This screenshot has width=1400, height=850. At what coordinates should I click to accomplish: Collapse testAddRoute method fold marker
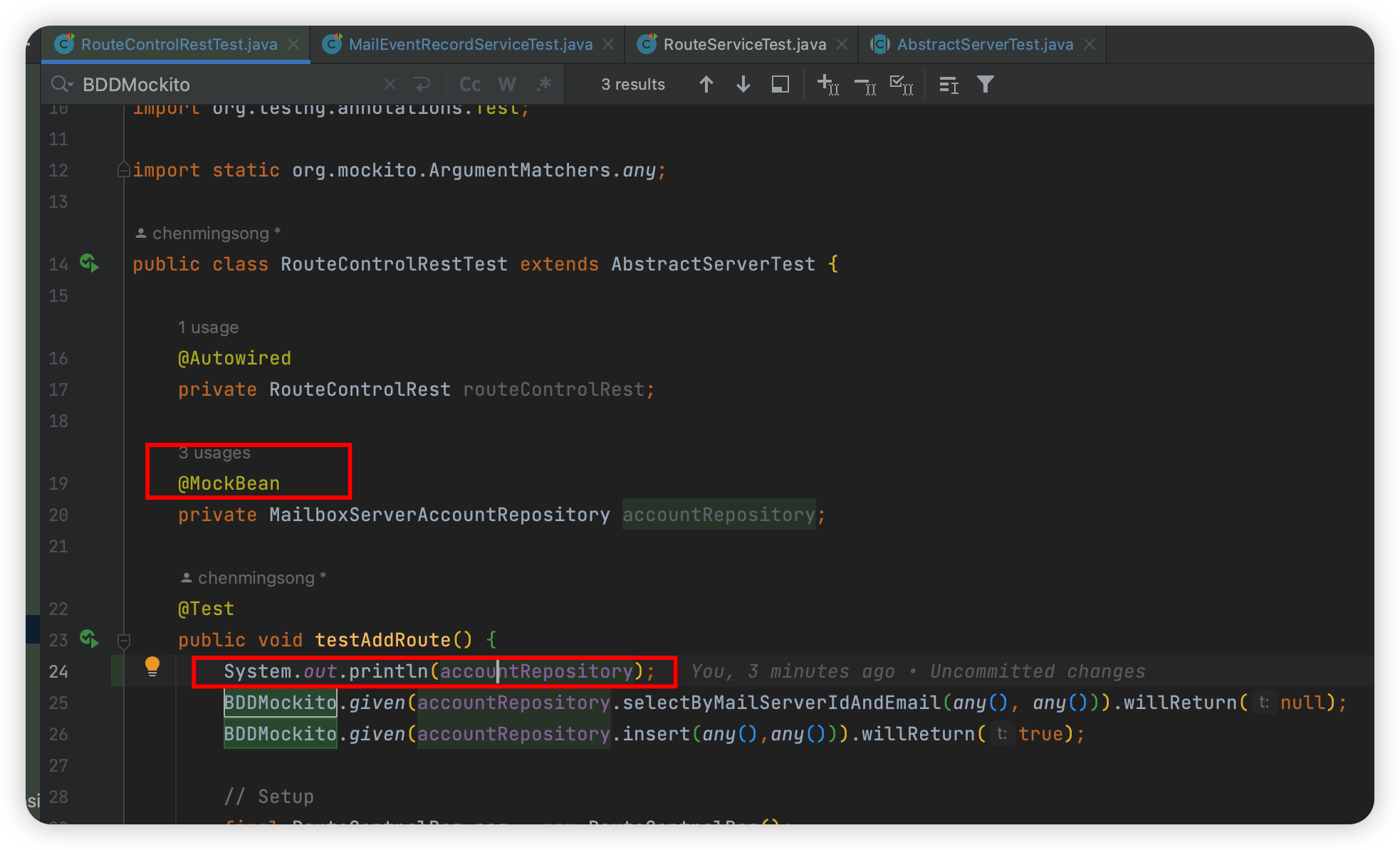123,641
